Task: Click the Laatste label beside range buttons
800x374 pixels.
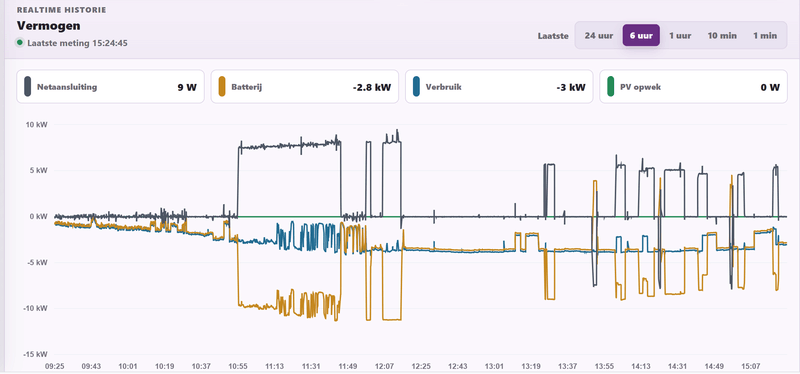Action: pos(553,36)
